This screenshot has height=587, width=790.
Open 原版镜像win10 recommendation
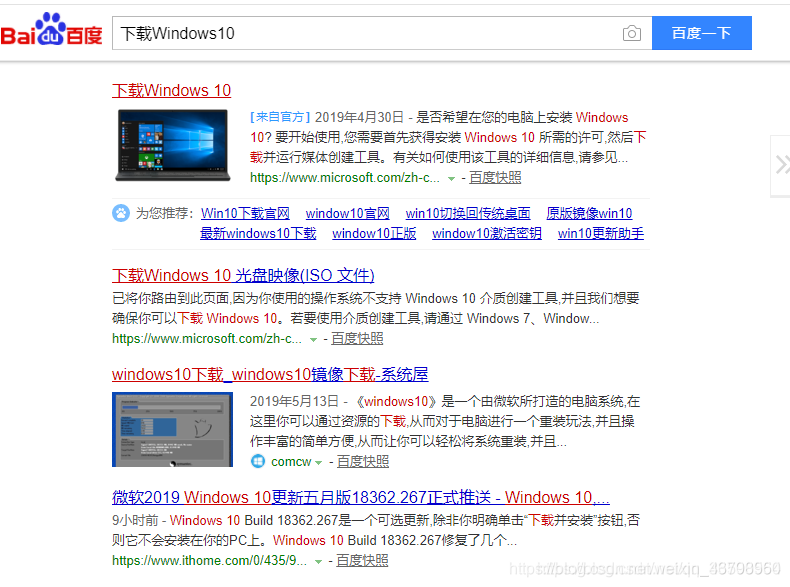pos(589,214)
